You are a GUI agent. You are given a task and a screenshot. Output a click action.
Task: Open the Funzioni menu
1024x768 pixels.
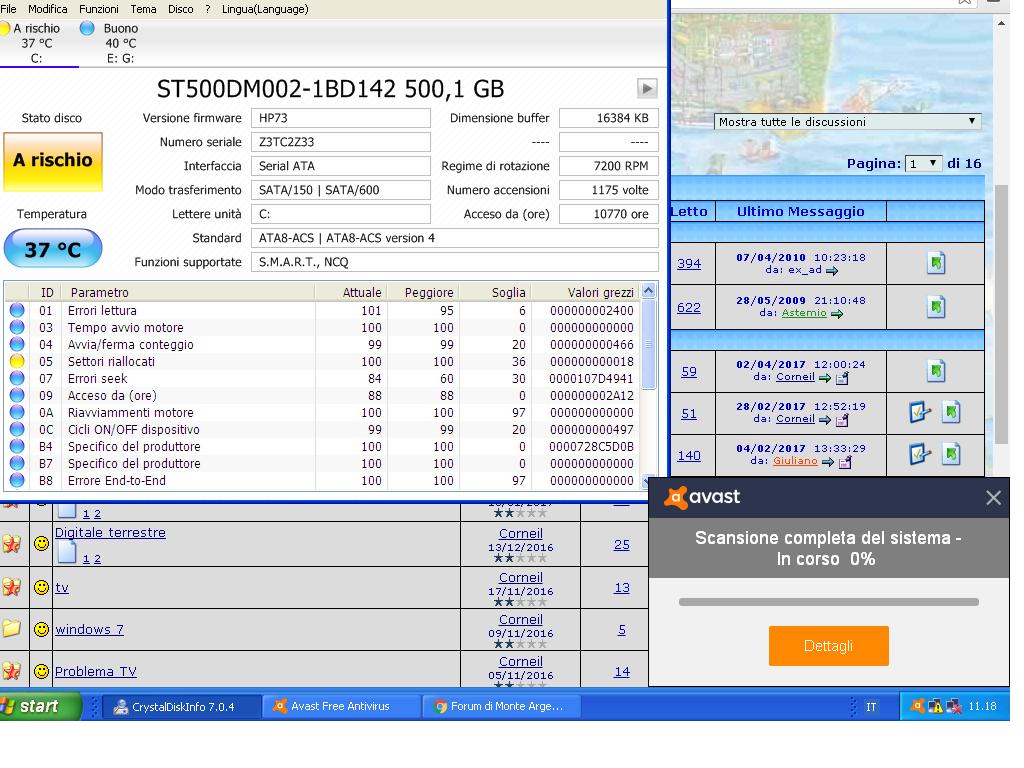click(99, 9)
